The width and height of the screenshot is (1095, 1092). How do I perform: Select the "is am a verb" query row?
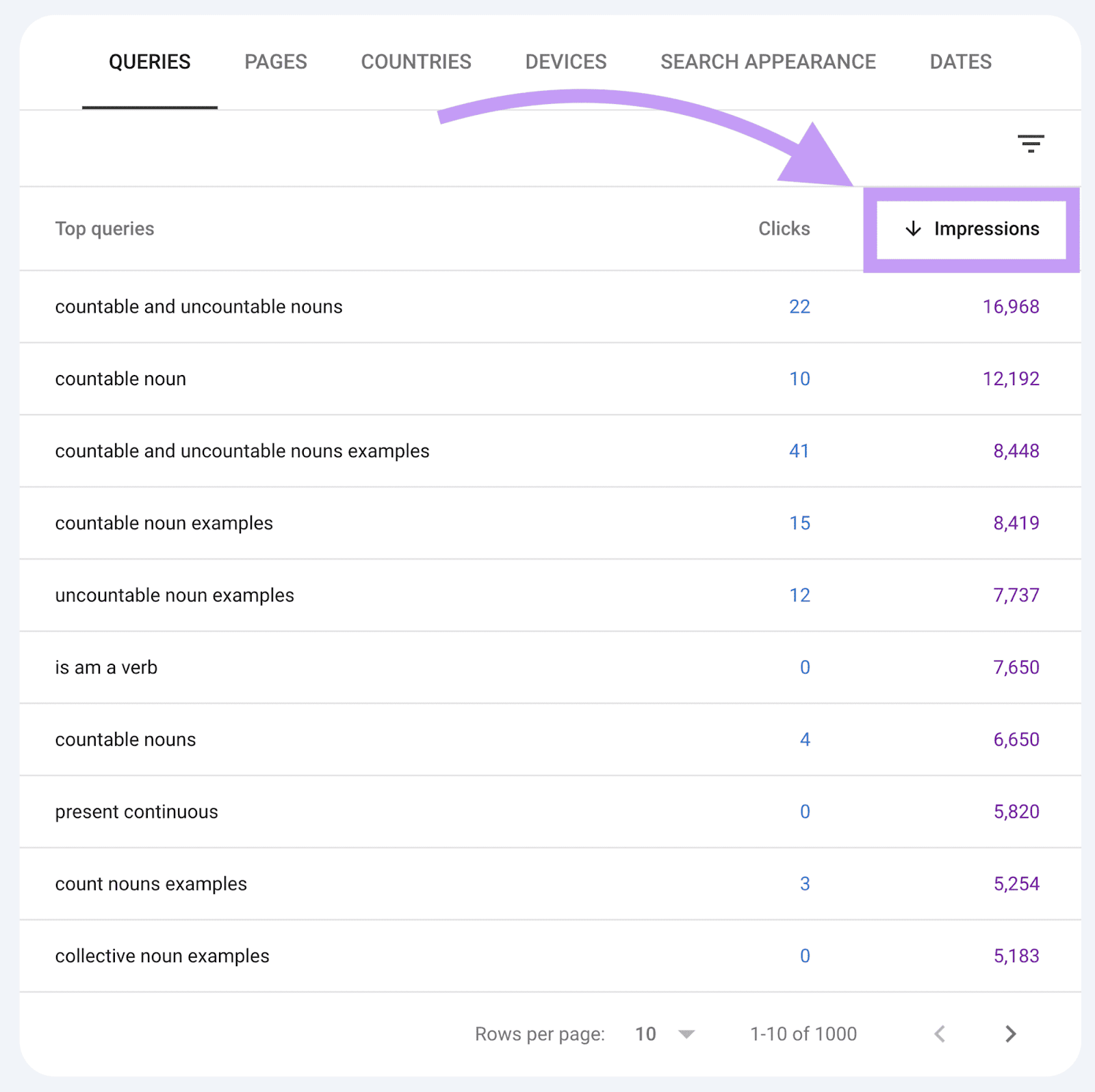pyautogui.click(x=107, y=667)
